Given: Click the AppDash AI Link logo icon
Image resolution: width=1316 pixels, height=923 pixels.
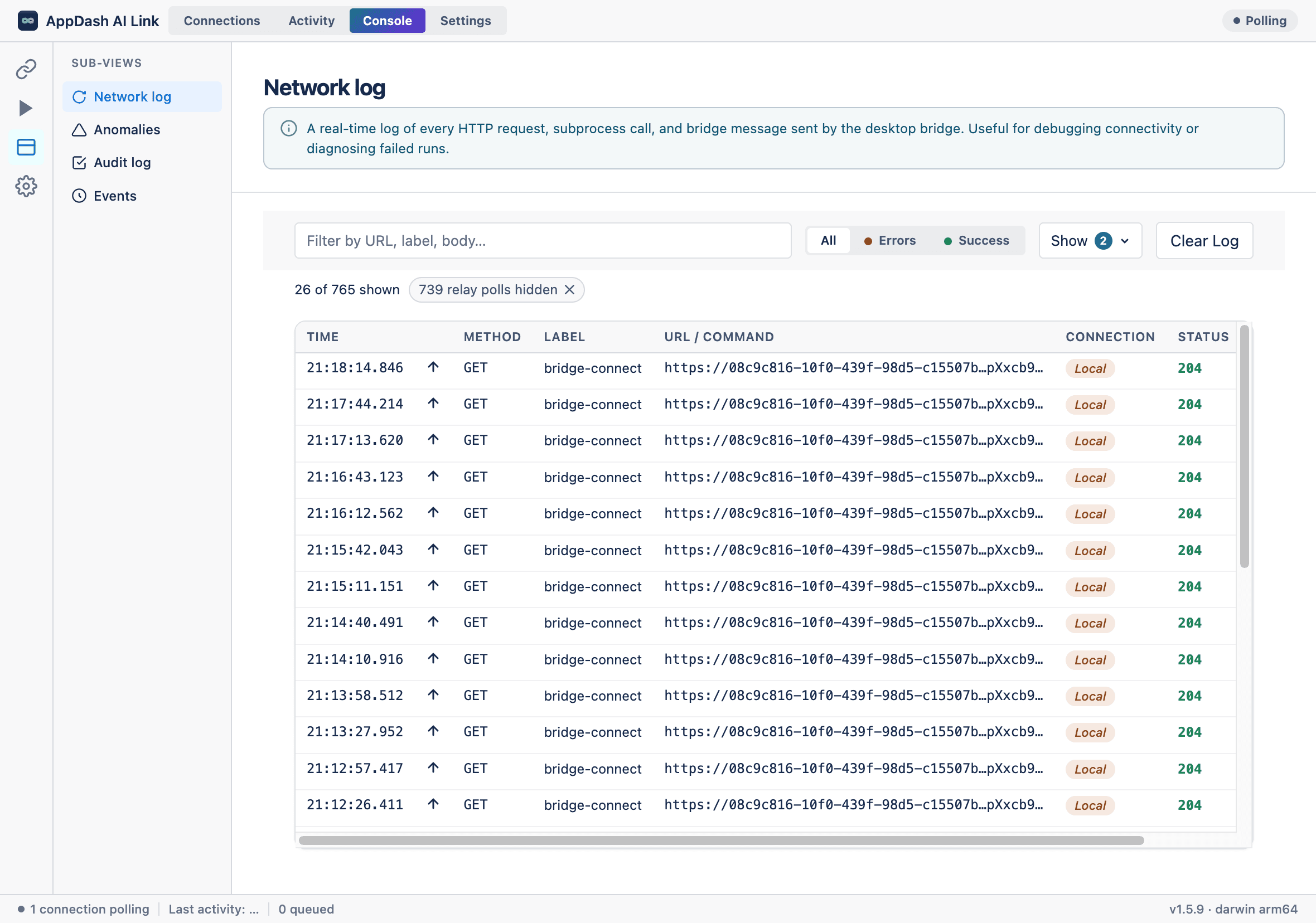Looking at the screenshot, I should pyautogui.click(x=27, y=21).
